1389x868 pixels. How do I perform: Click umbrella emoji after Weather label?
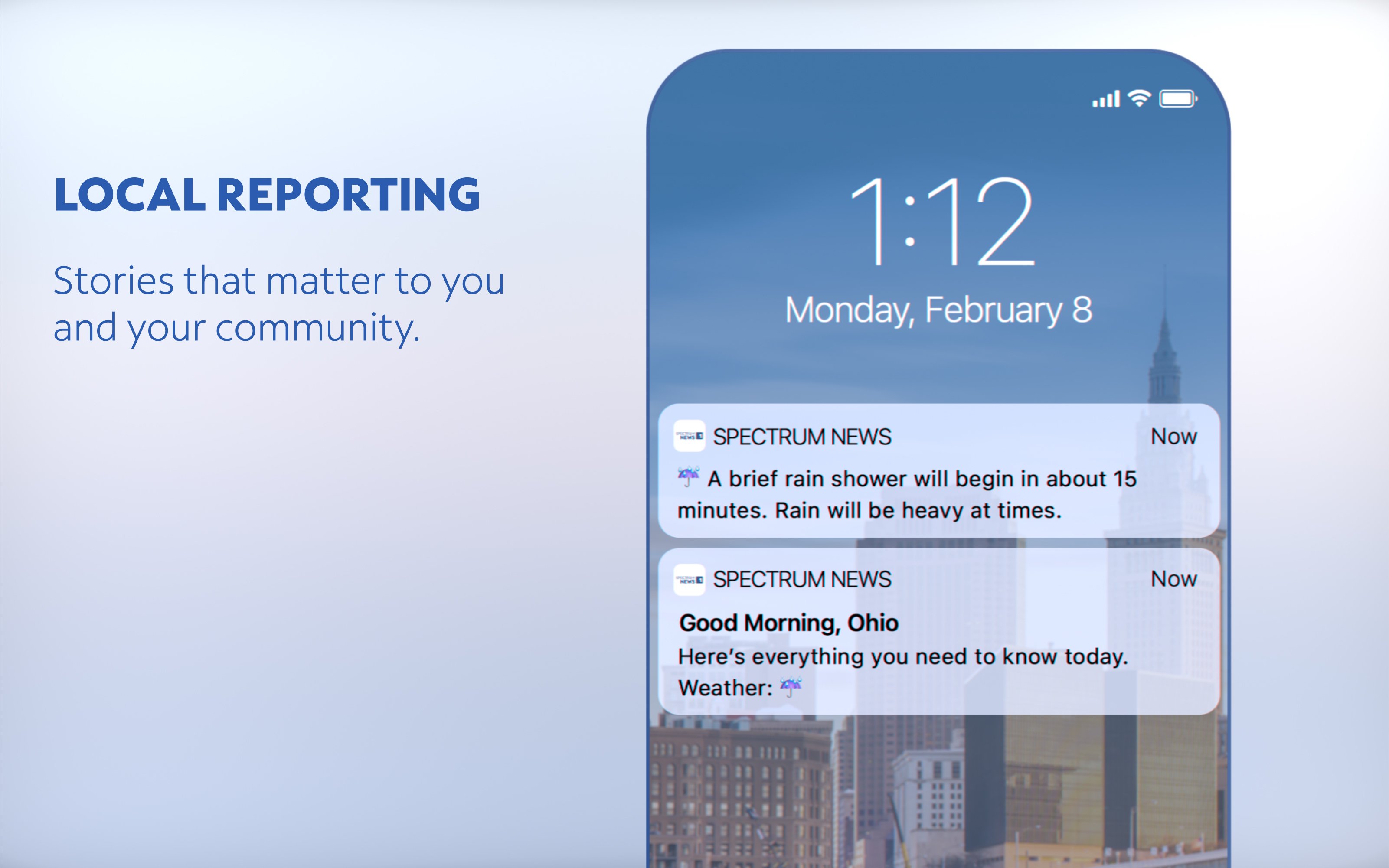point(791,687)
